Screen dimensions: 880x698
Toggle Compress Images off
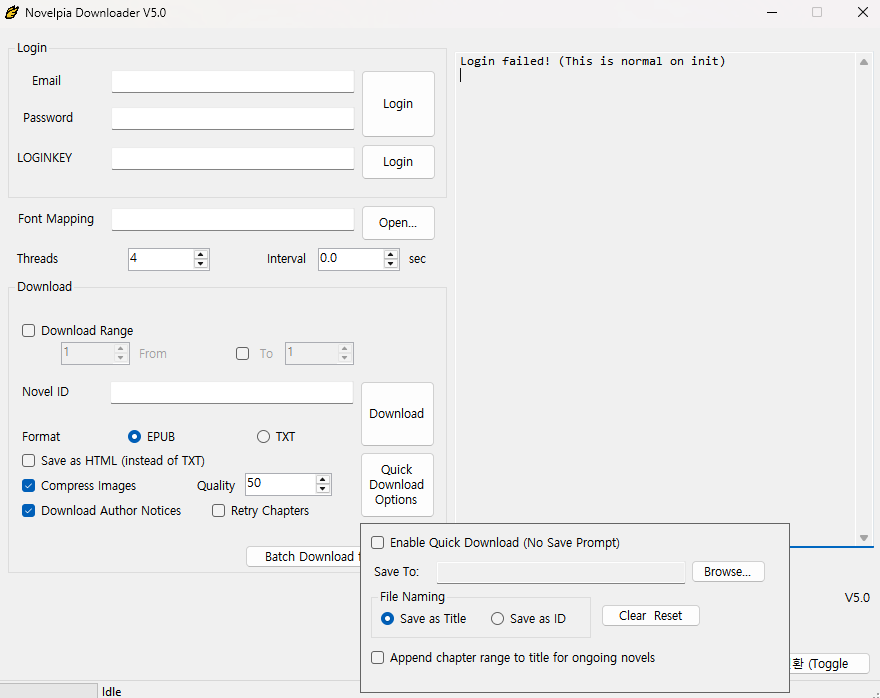pos(29,486)
